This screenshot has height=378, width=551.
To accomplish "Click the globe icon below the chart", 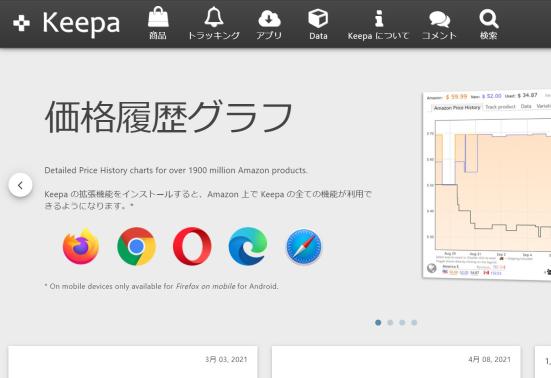I will click(432, 268).
